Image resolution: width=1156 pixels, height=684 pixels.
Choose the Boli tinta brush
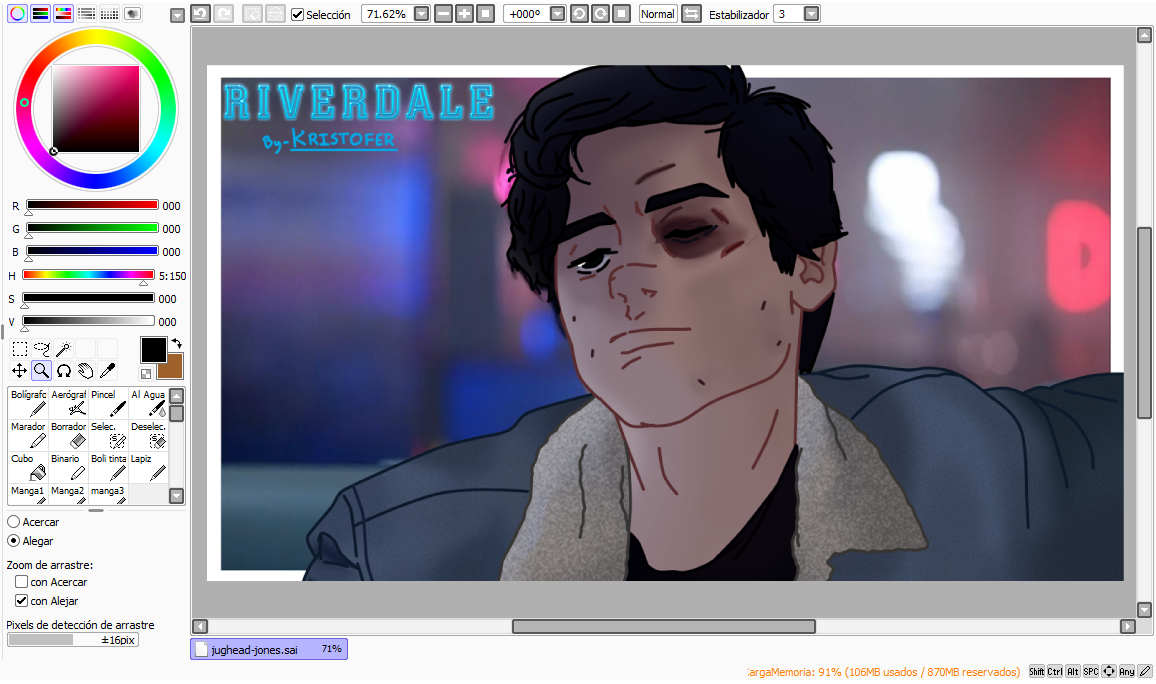[108, 467]
